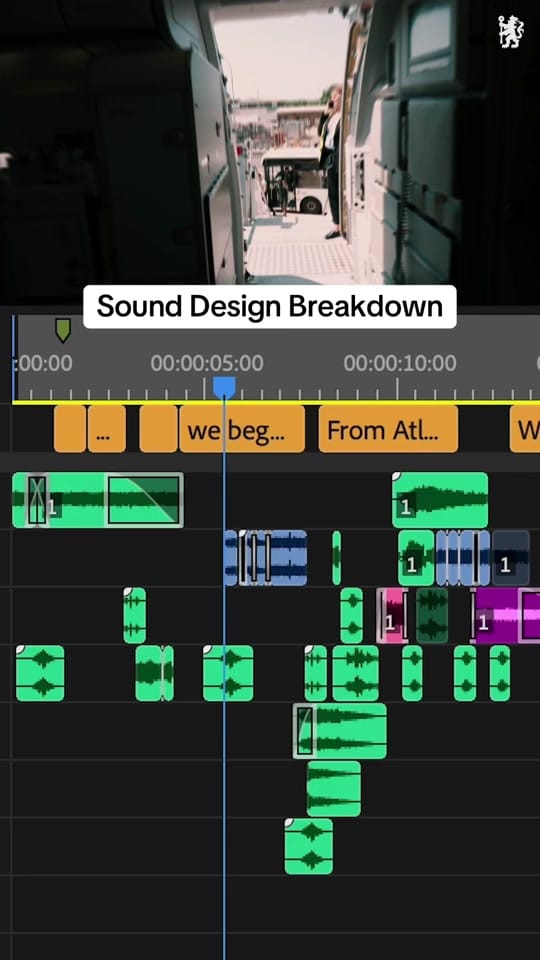Image resolution: width=540 pixels, height=960 pixels.
Task: Select the dark navy clip labeled 1
Action: point(511,558)
